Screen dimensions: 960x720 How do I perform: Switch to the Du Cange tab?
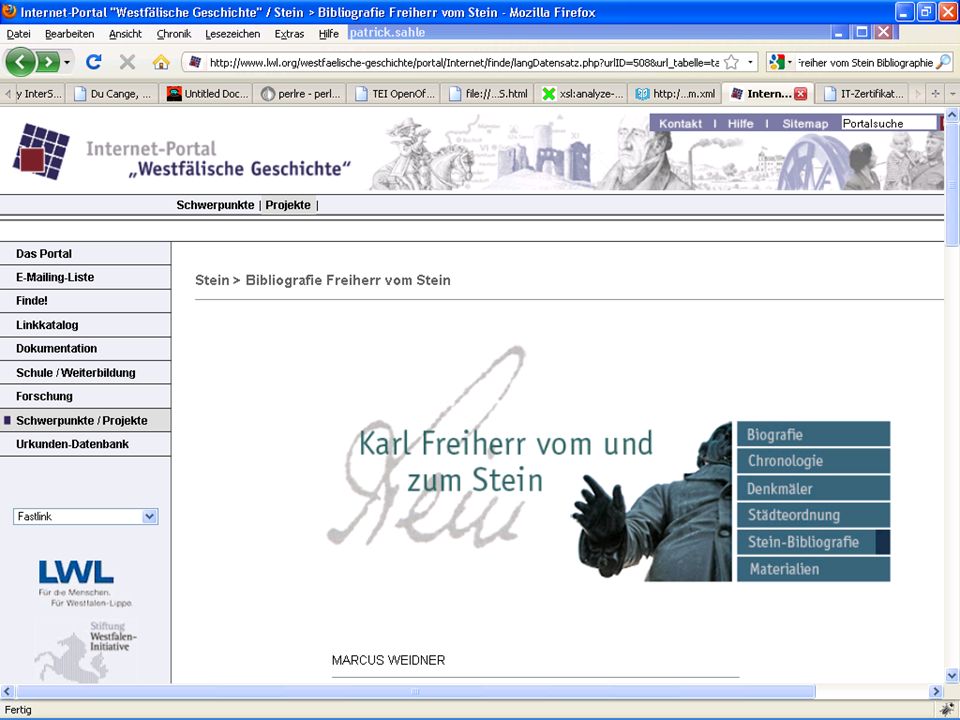pos(112,94)
